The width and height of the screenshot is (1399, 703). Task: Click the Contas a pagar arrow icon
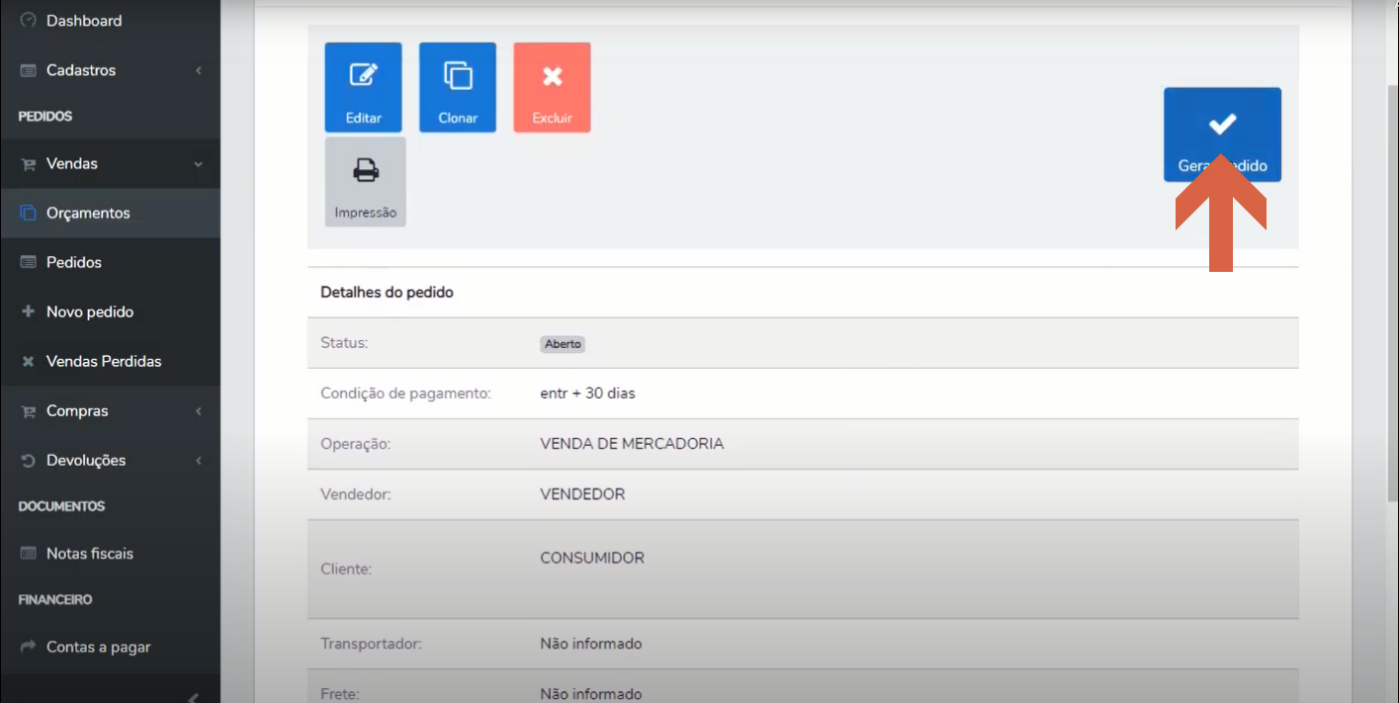click(x=28, y=647)
